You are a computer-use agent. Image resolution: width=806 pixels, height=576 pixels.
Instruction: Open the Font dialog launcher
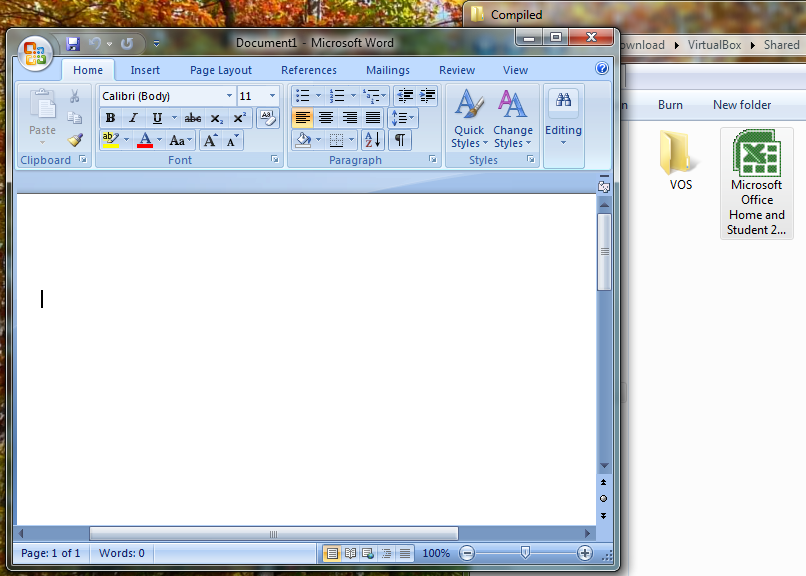[275, 160]
